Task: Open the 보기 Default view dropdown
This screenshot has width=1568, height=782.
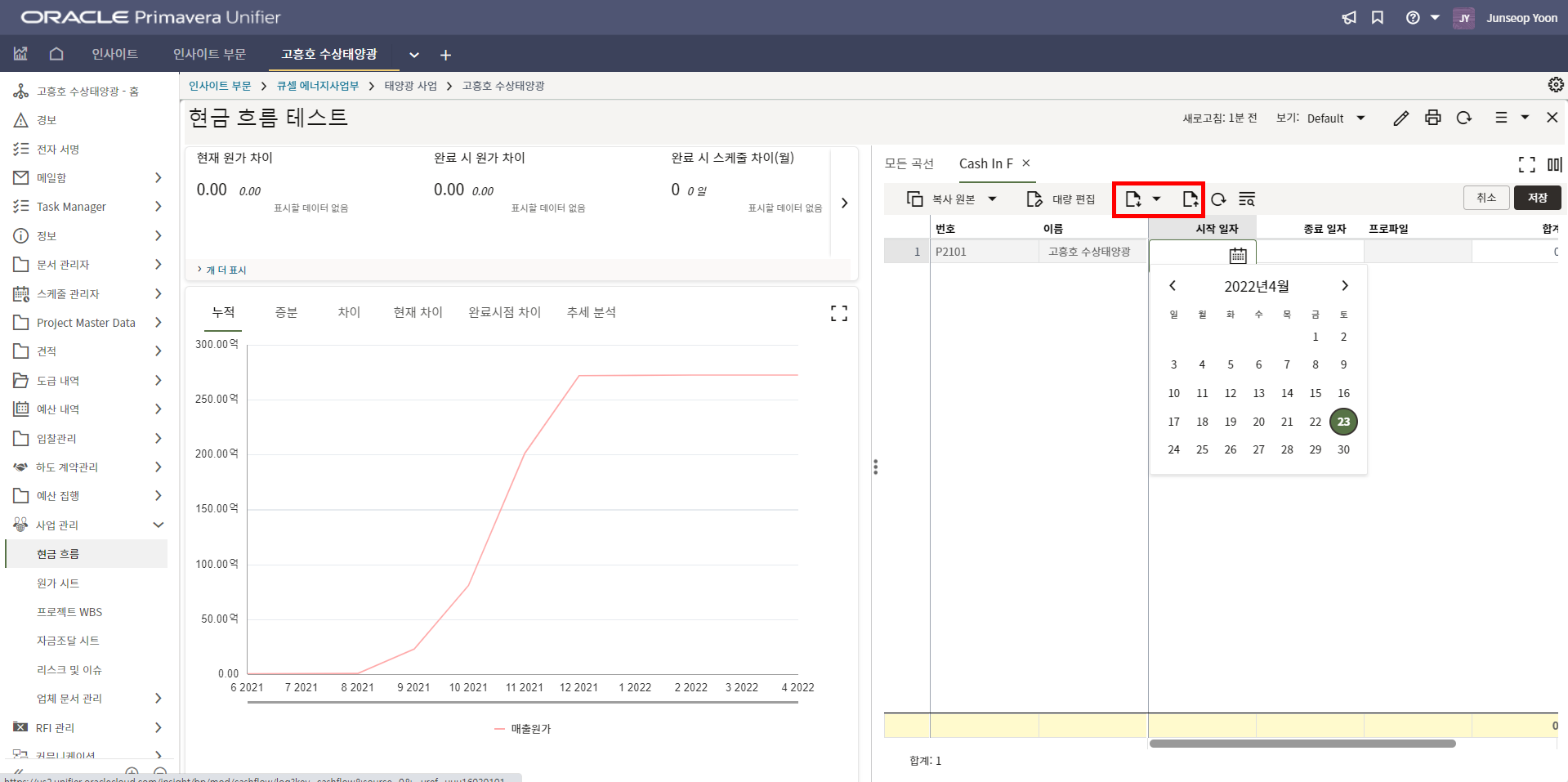Action: point(1335,118)
